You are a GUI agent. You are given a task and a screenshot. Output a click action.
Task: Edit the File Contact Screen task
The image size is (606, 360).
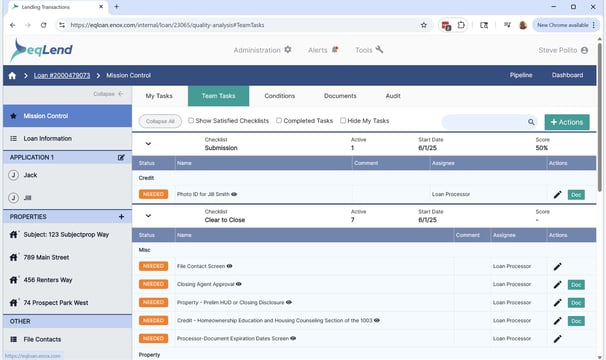[x=557, y=266]
